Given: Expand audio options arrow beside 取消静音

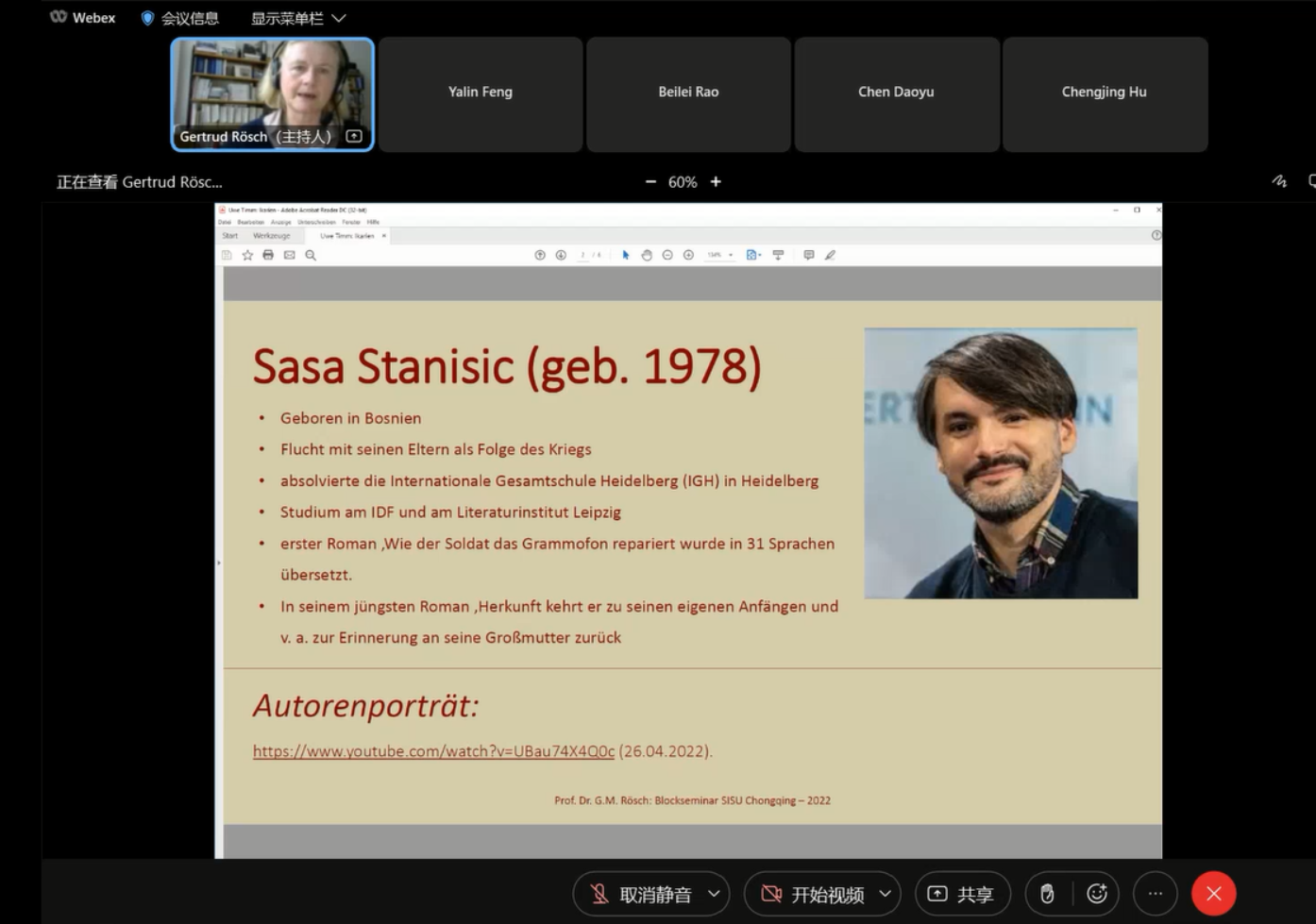Looking at the screenshot, I should (x=714, y=894).
